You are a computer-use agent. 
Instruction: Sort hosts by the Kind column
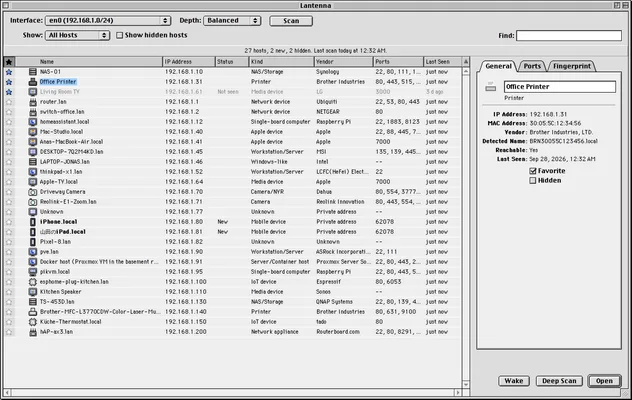(x=281, y=62)
